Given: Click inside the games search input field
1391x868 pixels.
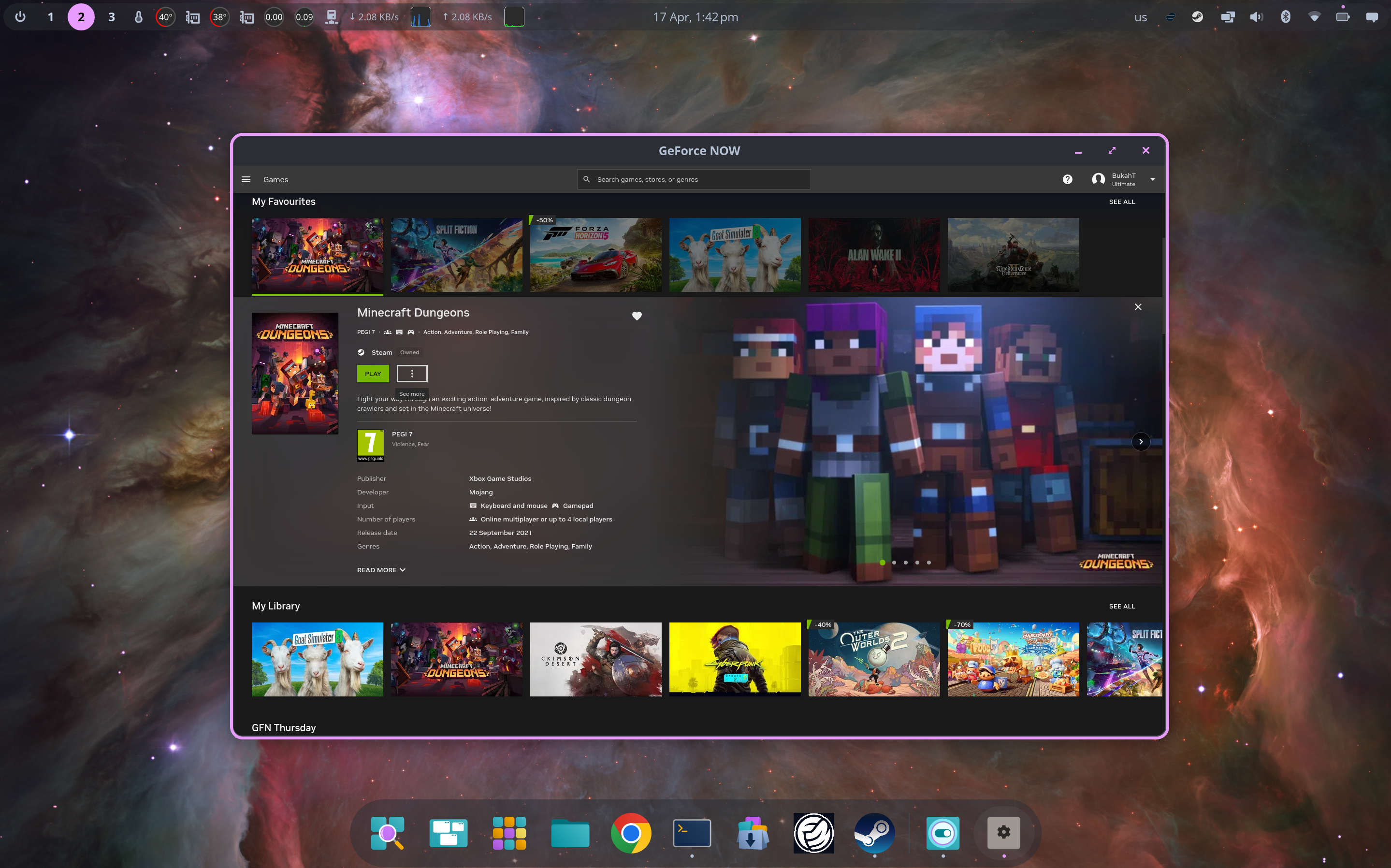Looking at the screenshot, I should 689,179.
